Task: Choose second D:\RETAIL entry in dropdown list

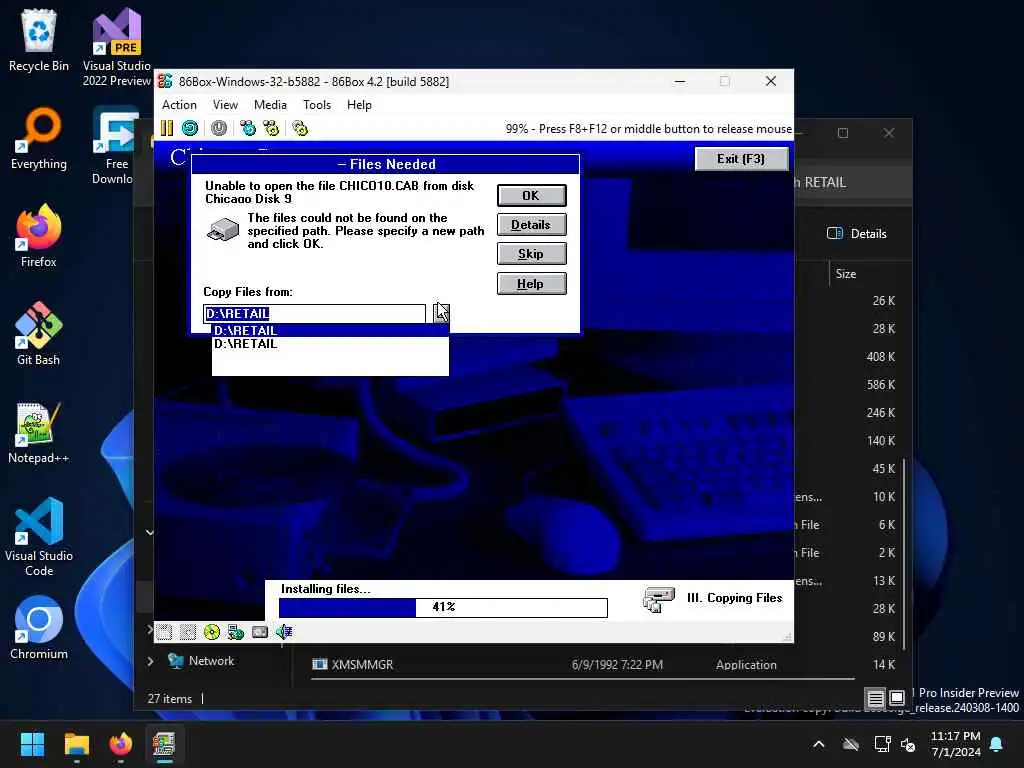Action: [x=330, y=344]
